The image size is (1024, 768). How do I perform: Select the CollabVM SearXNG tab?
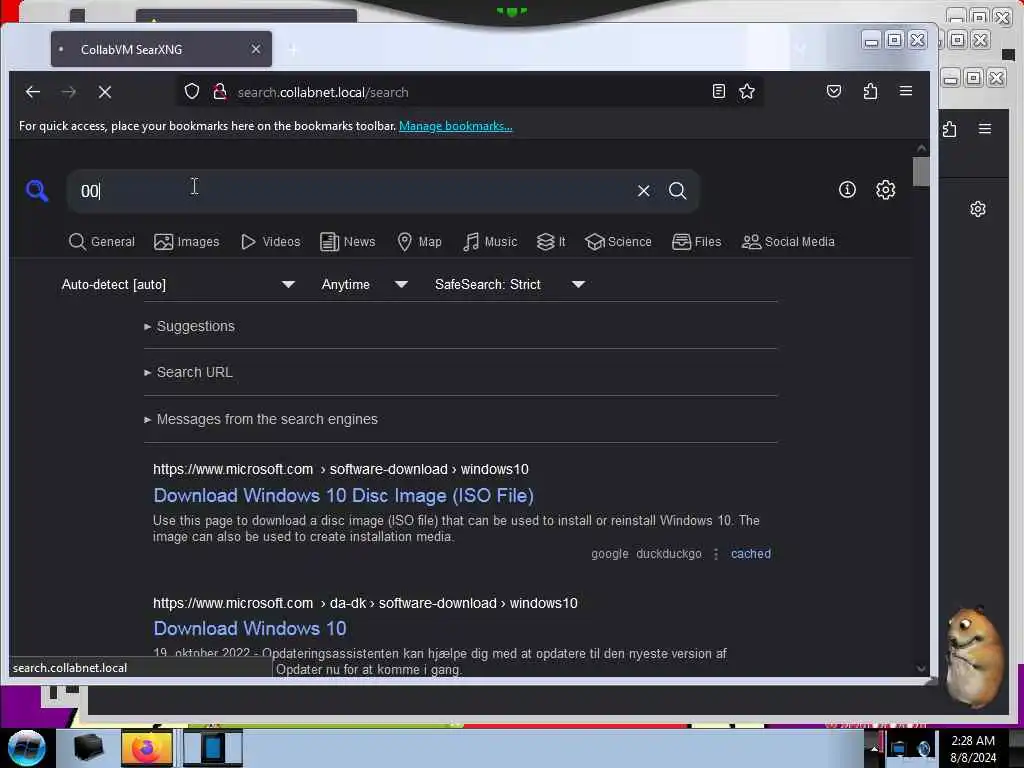coord(161,49)
